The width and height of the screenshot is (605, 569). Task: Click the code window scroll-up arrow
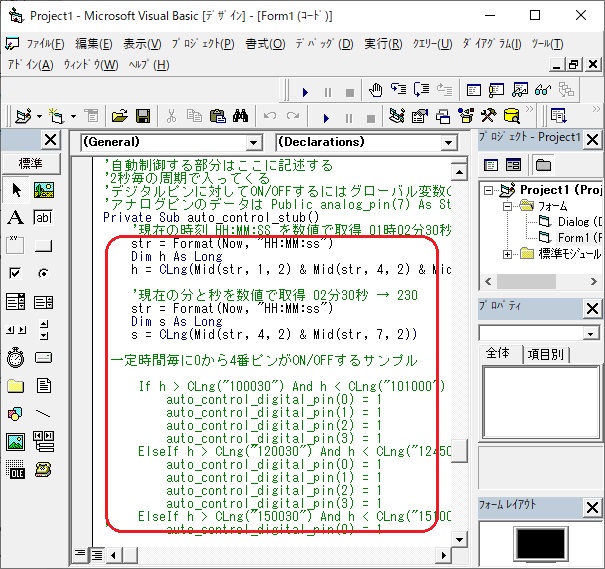(x=459, y=172)
